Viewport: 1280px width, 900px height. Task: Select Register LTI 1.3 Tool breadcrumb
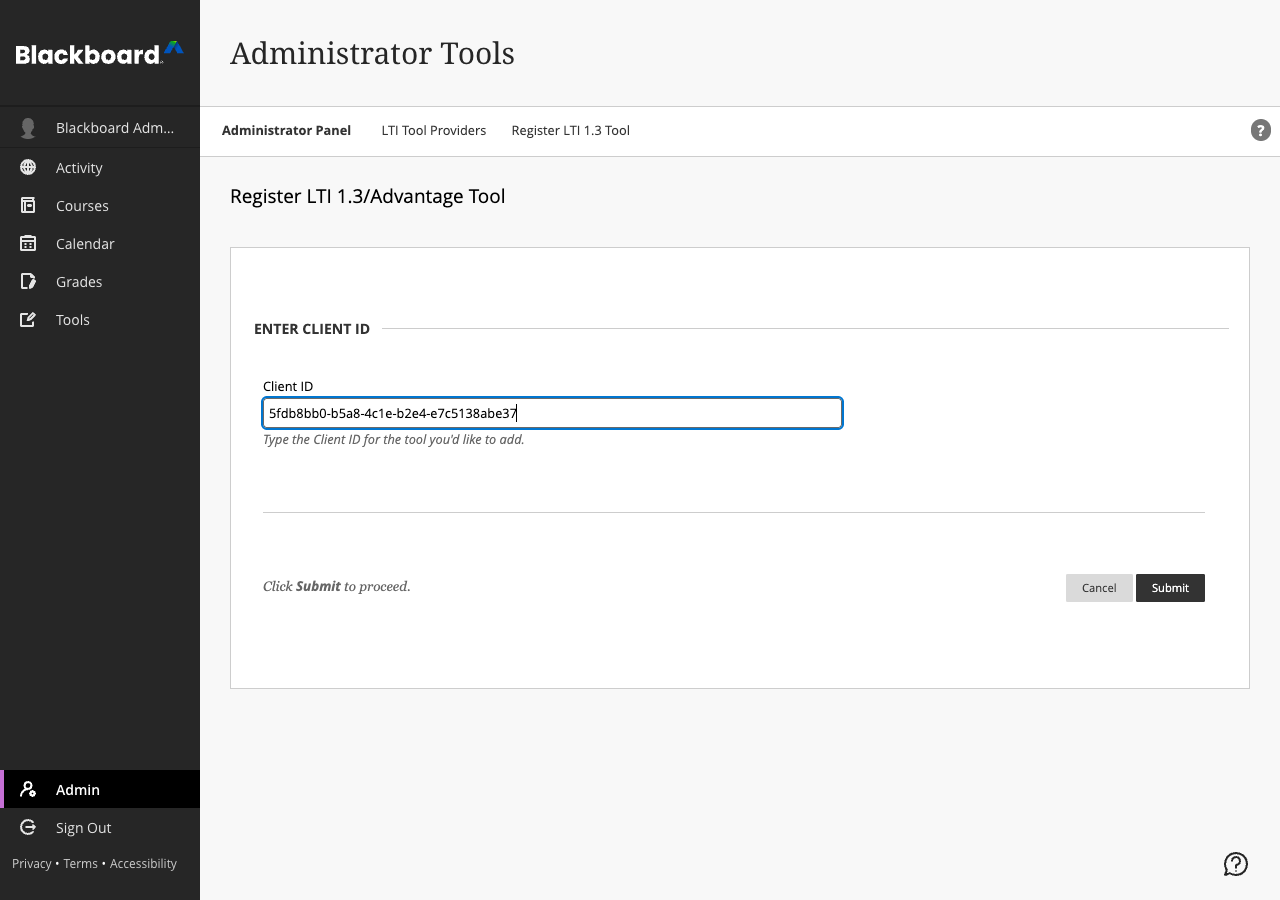click(x=570, y=131)
